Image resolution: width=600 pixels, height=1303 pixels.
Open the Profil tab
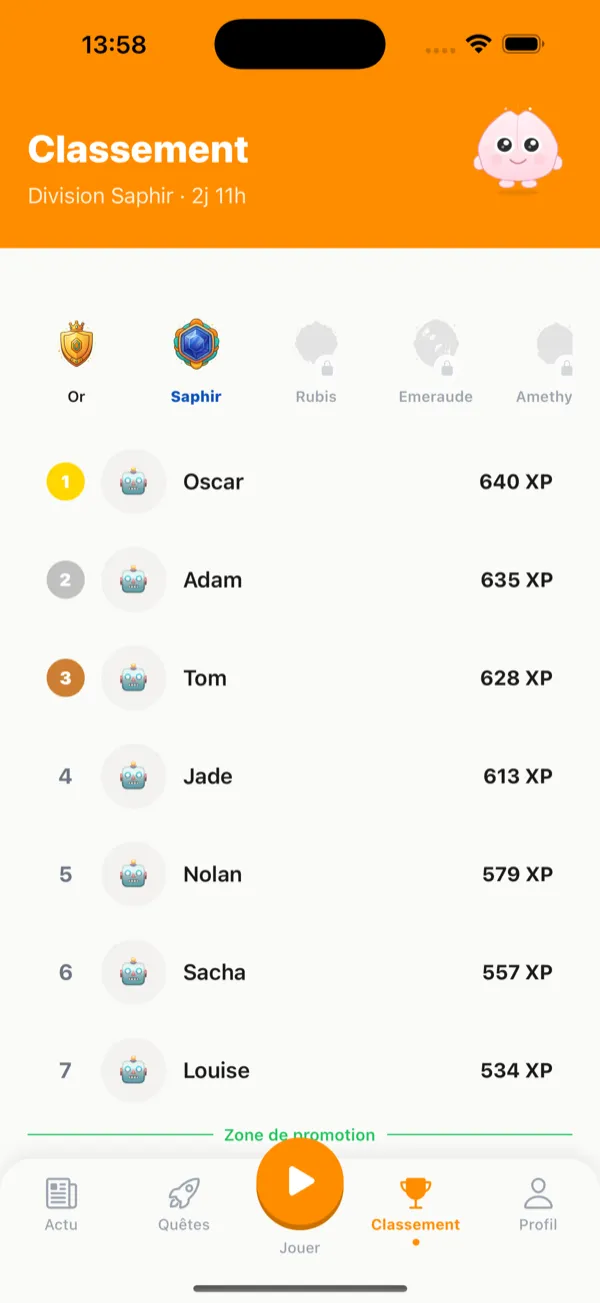click(538, 1203)
